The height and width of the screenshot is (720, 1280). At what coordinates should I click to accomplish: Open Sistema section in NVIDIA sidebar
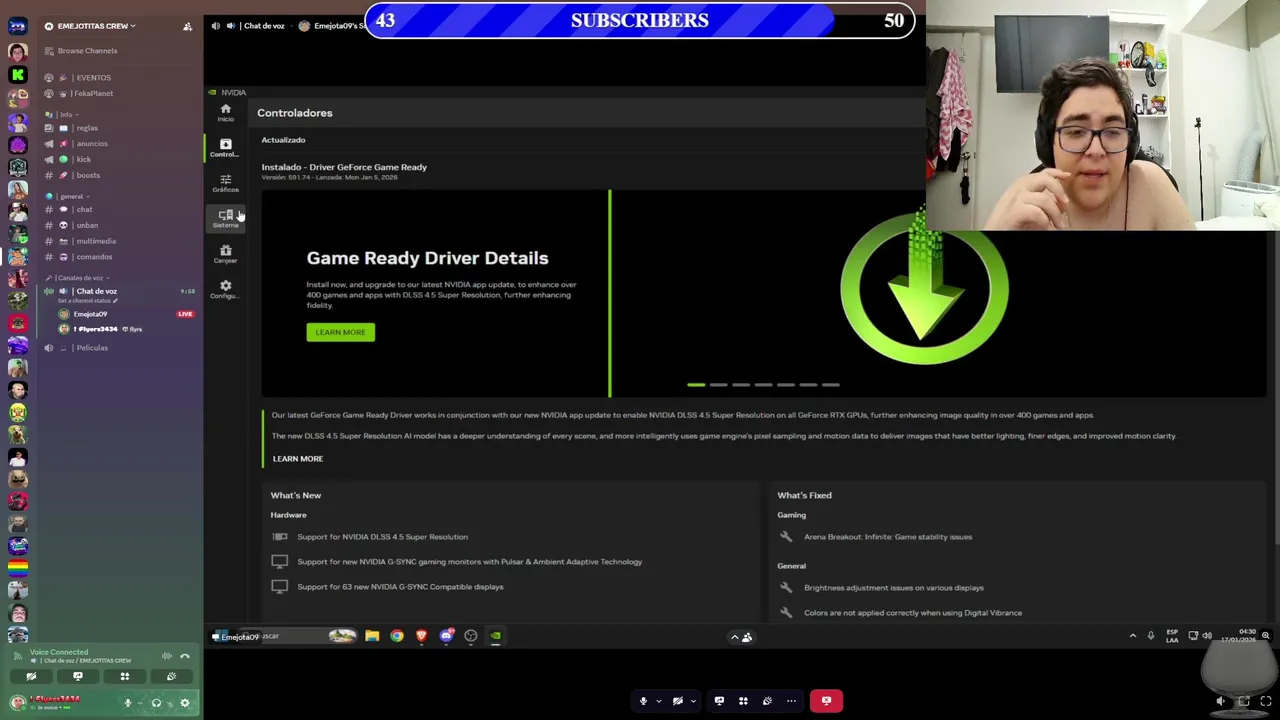tap(225, 218)
